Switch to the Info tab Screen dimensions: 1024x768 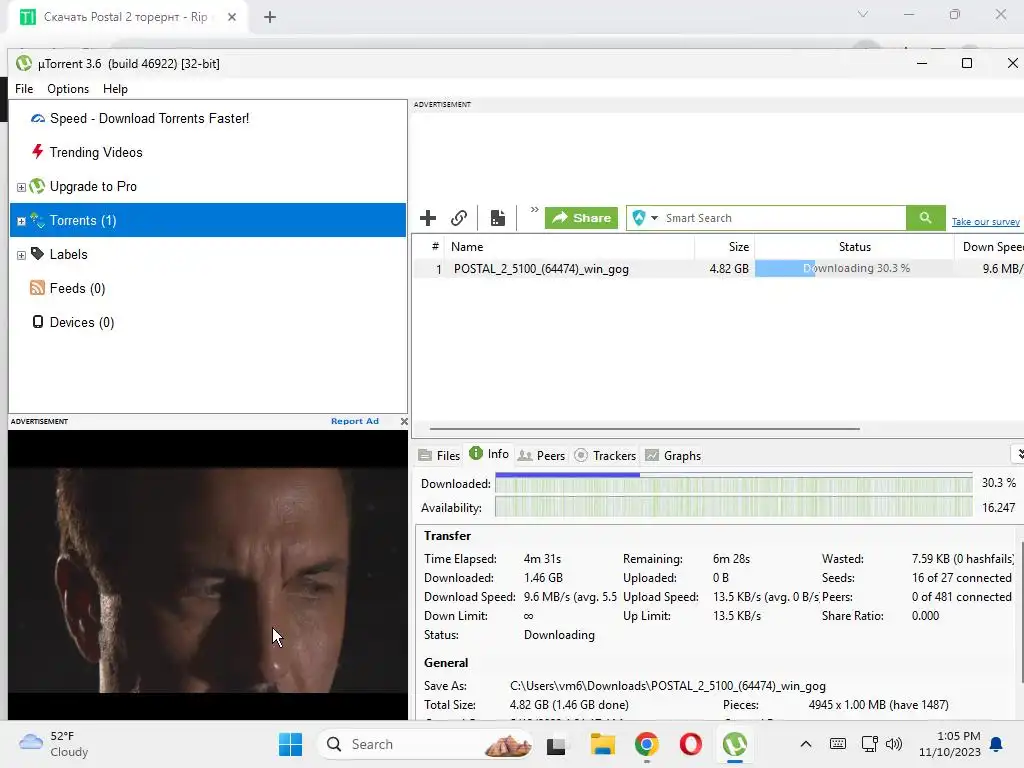click(489, 454)
